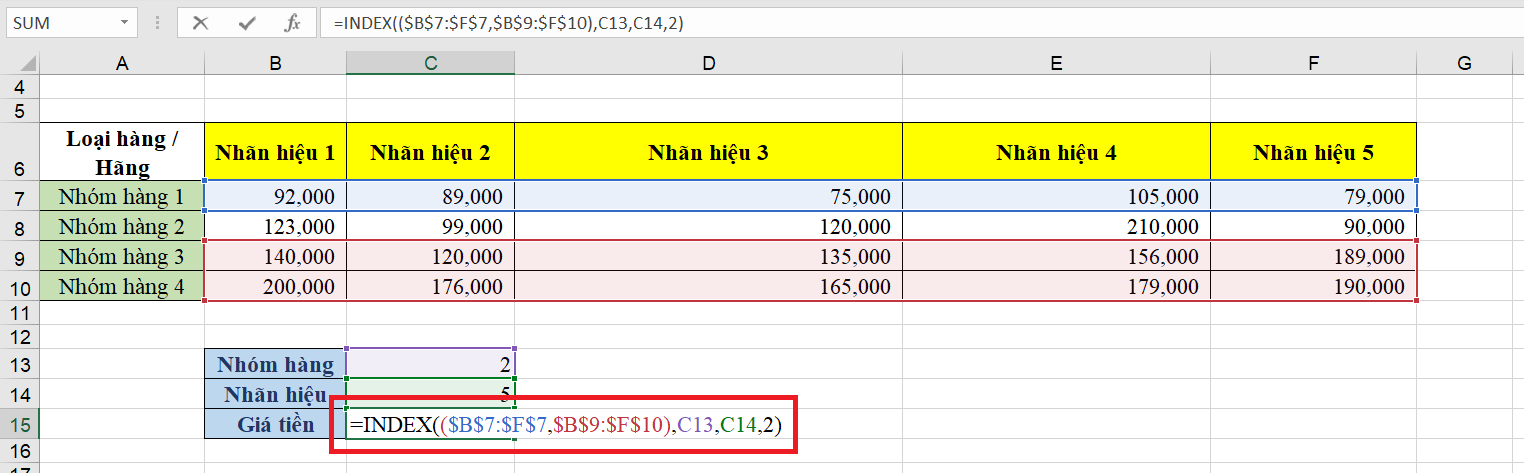The height and width of the screenshot is (473, 1524).
Task: Click the blue Giá tiền label cell
Action: click(275, 424)
